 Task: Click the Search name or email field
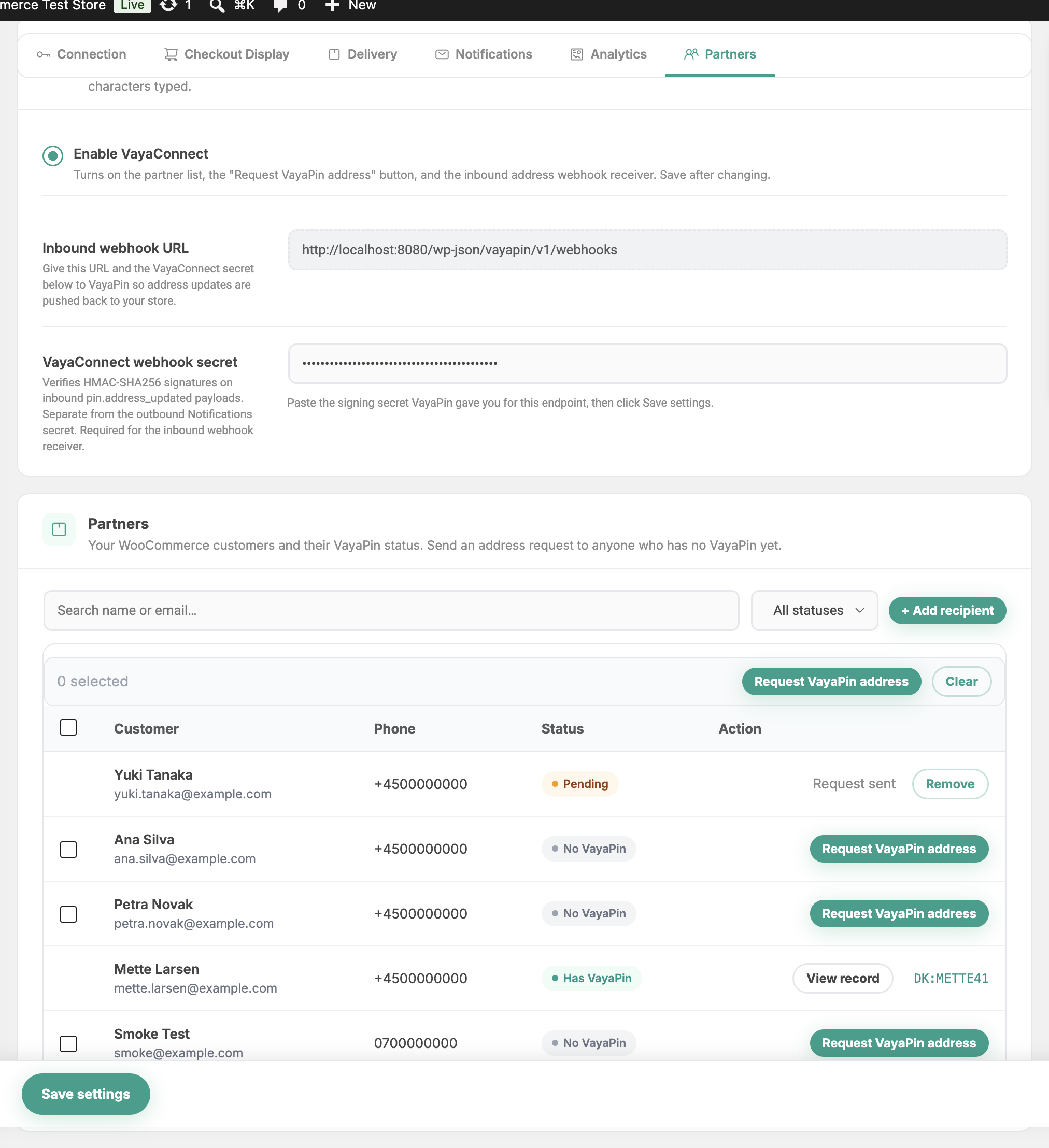[391, 610]
